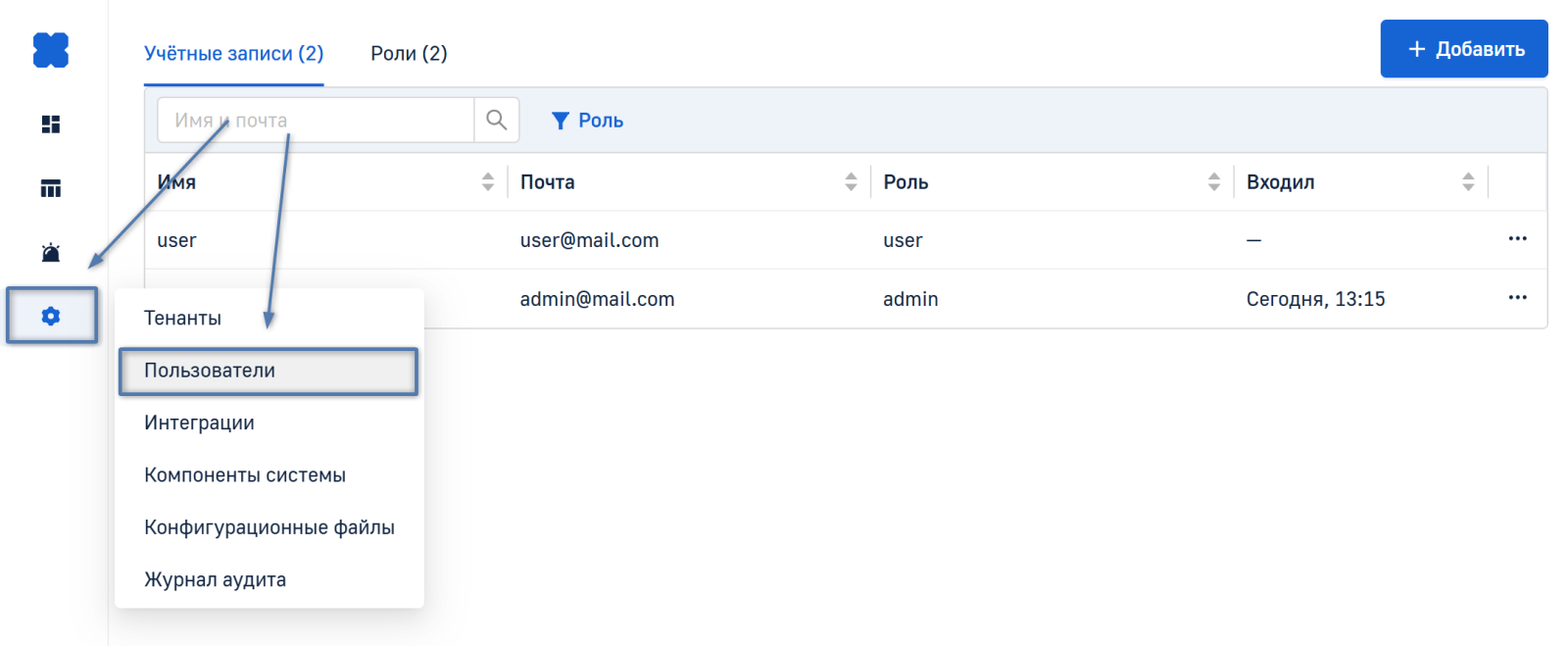Open three-dots menu for user row
This screenshot has height=646, width=1568.
click(1517, 239)
